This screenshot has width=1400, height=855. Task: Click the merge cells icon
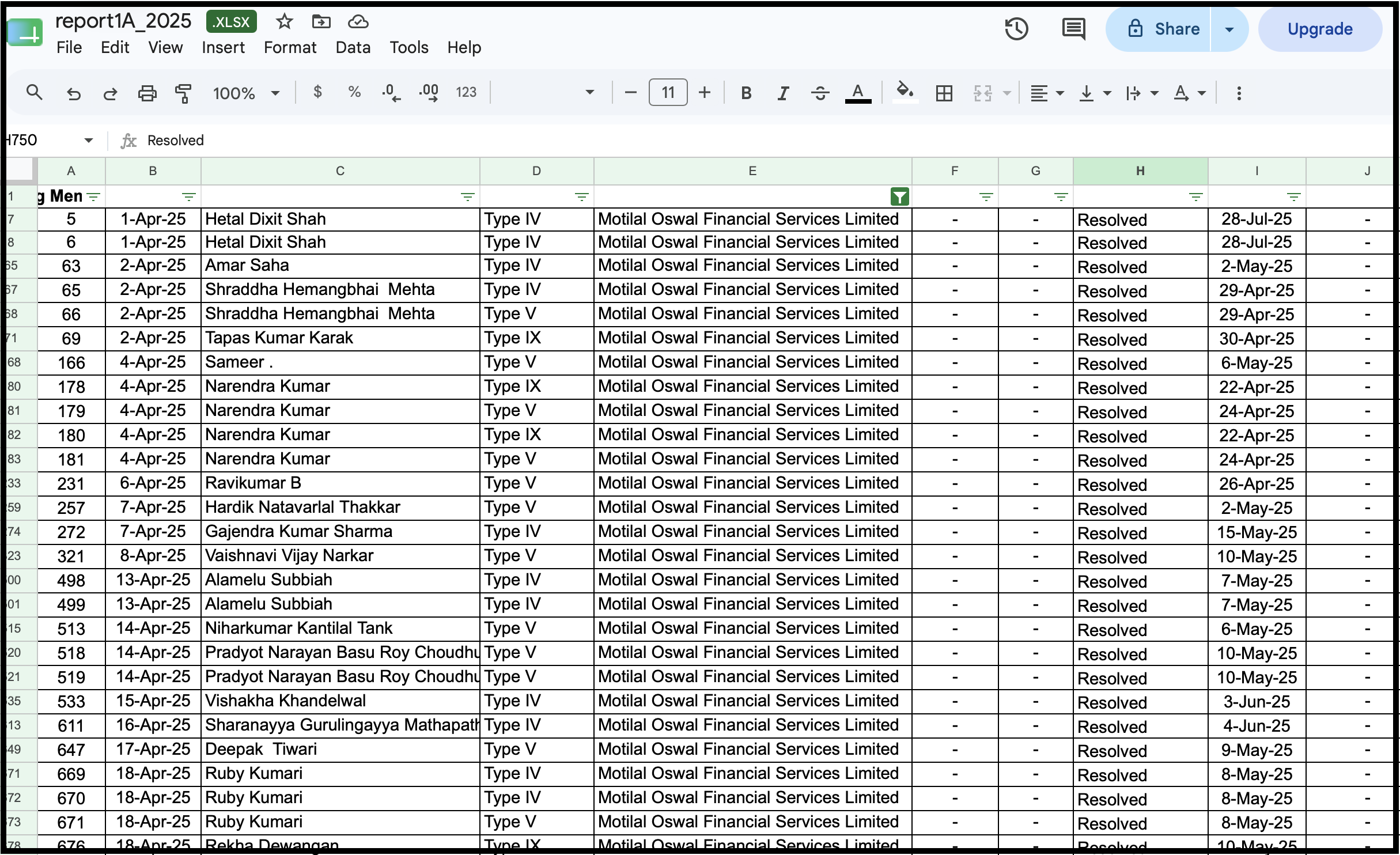[x=983, y=93]
